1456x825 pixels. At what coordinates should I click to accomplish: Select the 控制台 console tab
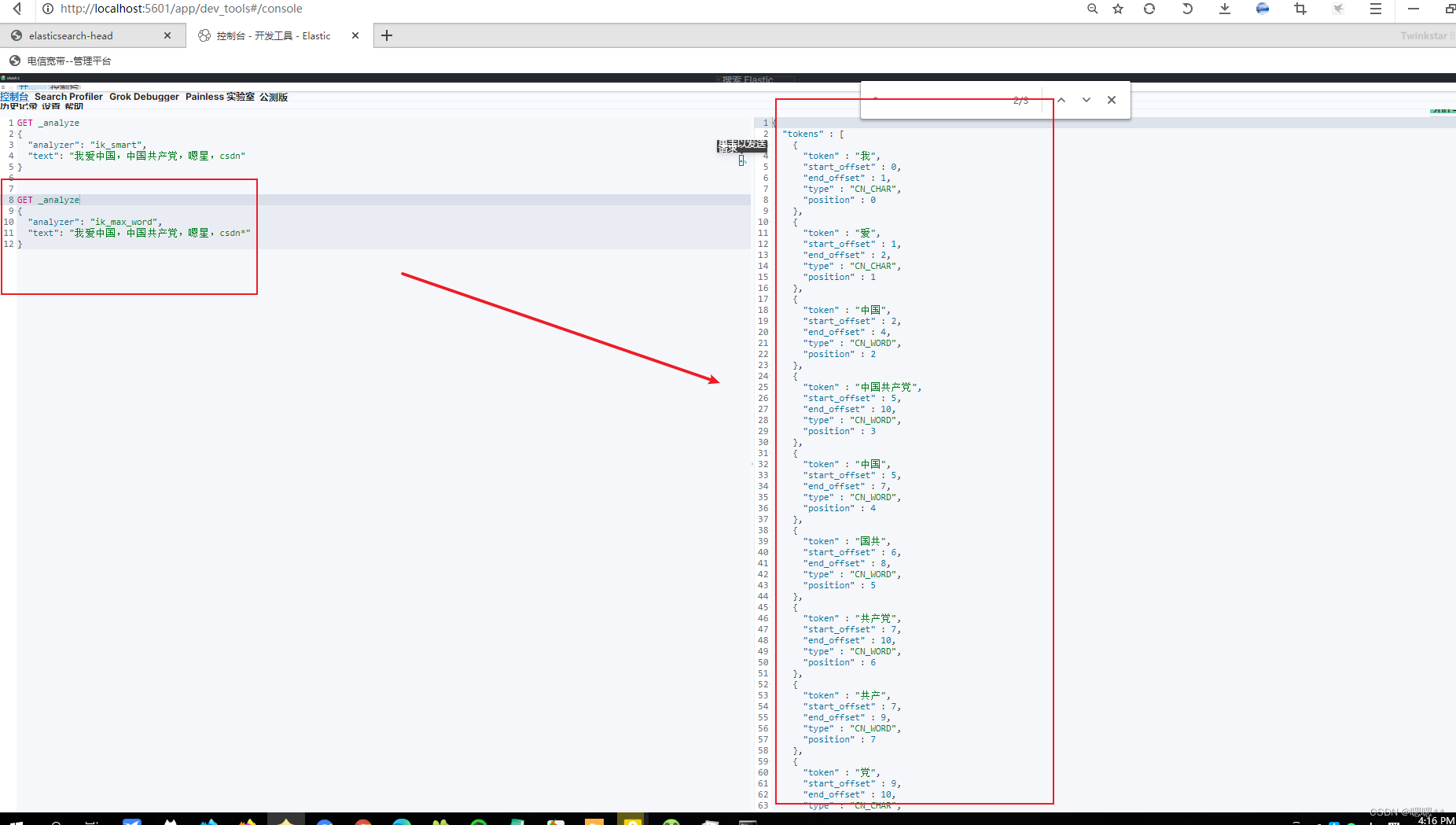point(14,97)
